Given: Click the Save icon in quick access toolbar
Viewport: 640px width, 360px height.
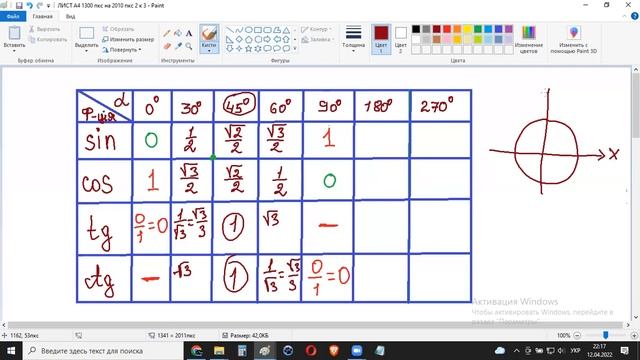Looking at the screenshot, I should 19,6.
